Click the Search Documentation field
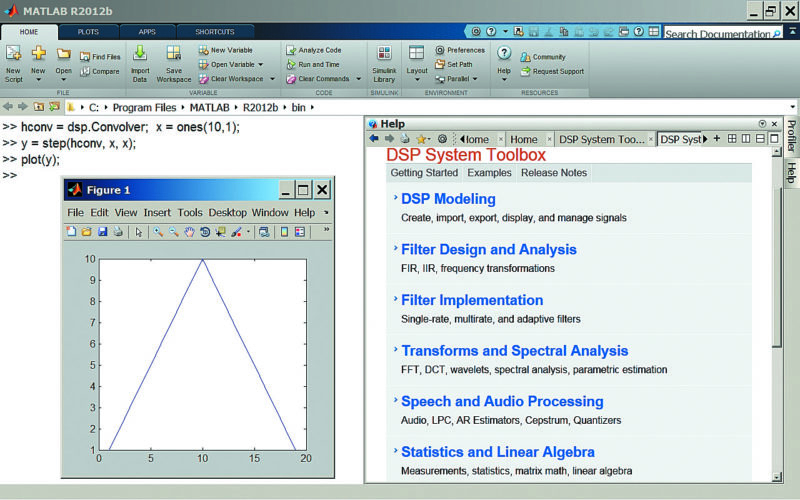This screenshot has width=800, height=500. pos(723,34)
